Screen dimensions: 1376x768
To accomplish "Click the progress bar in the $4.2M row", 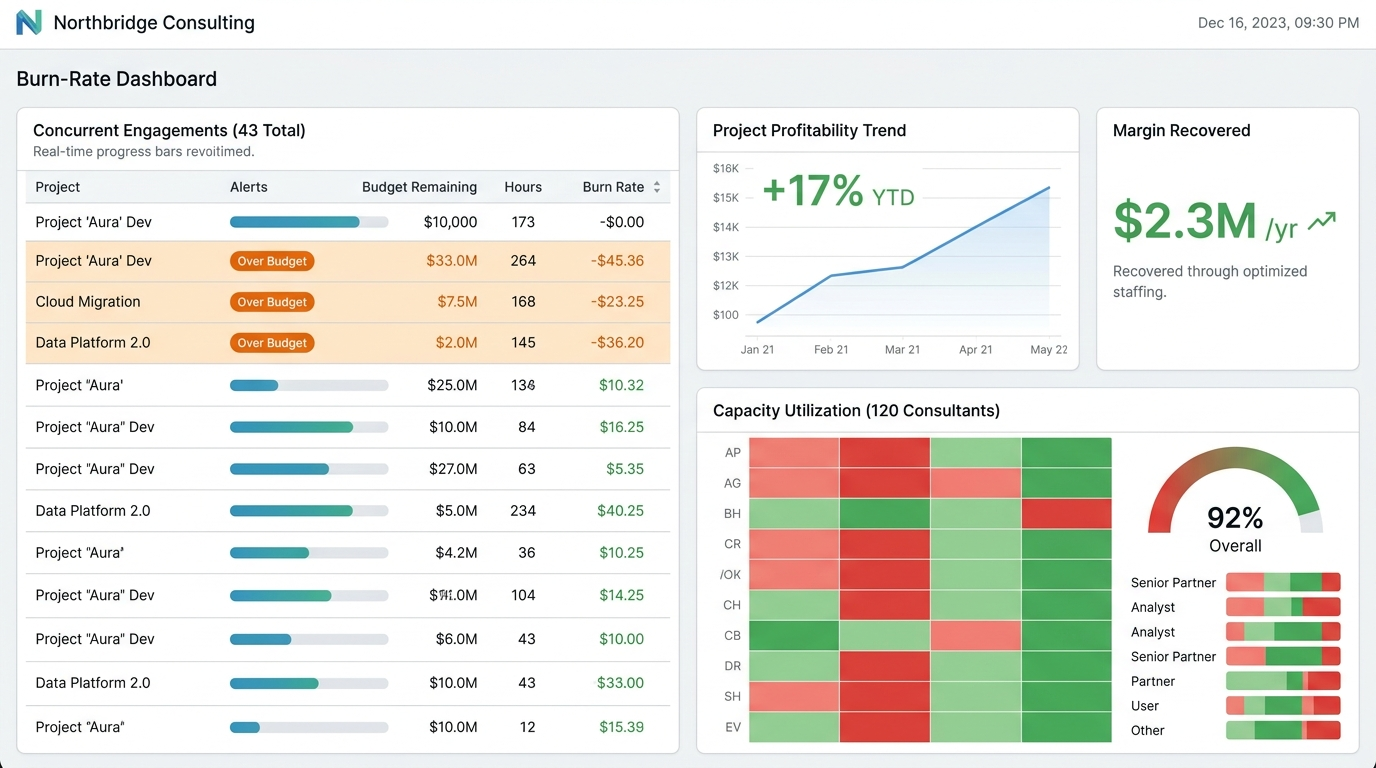I will pos(309,553).
